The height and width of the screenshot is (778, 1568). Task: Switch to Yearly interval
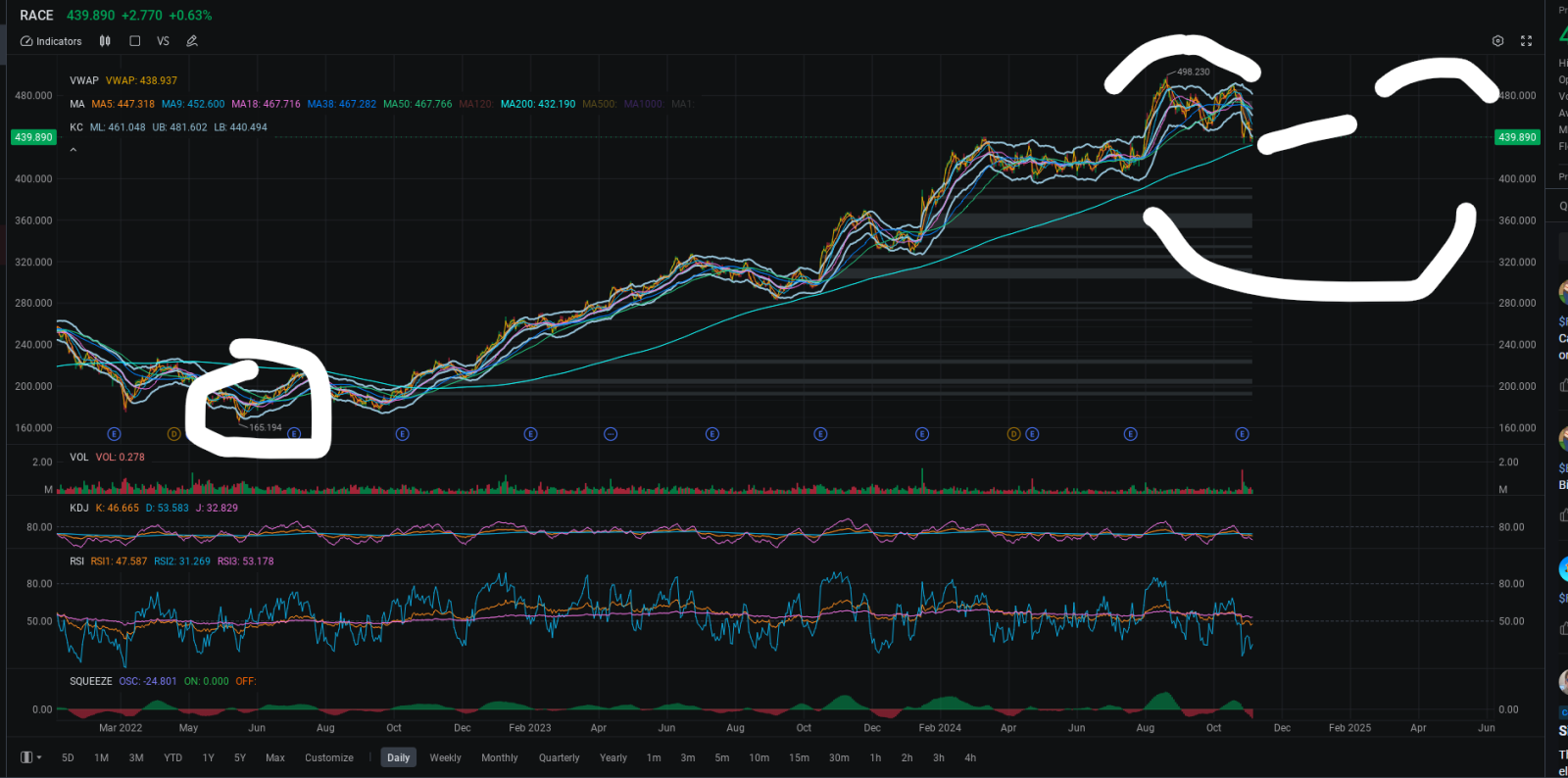click(x=613, y=757)
